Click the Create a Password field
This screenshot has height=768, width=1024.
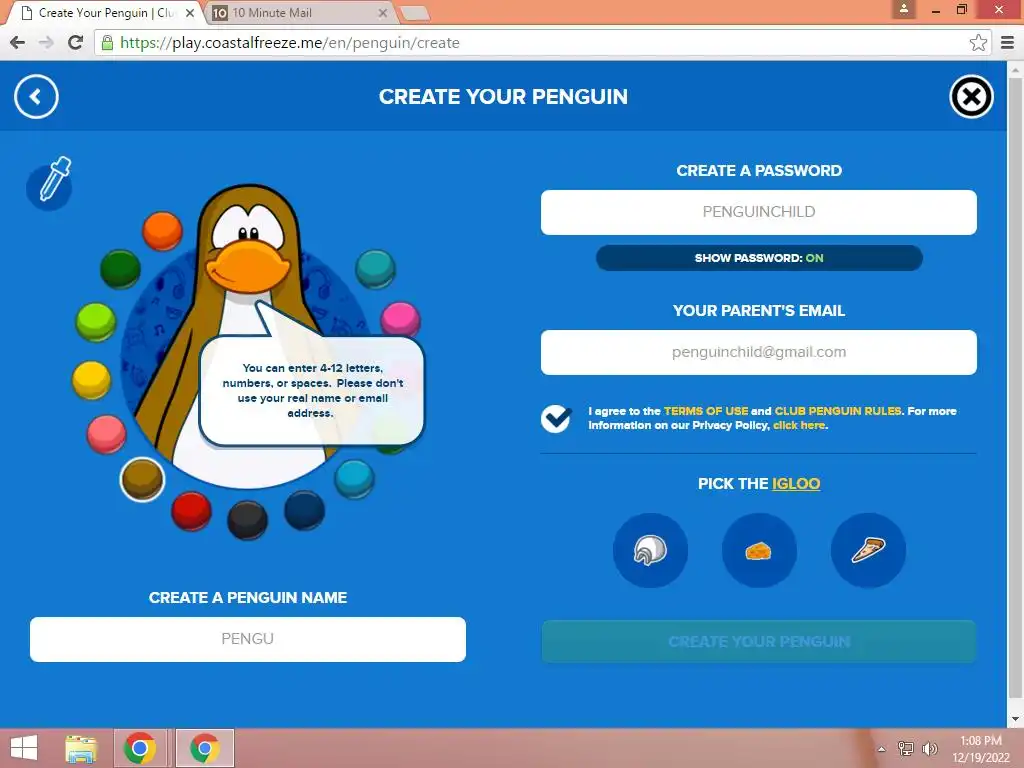click(758, 212)
